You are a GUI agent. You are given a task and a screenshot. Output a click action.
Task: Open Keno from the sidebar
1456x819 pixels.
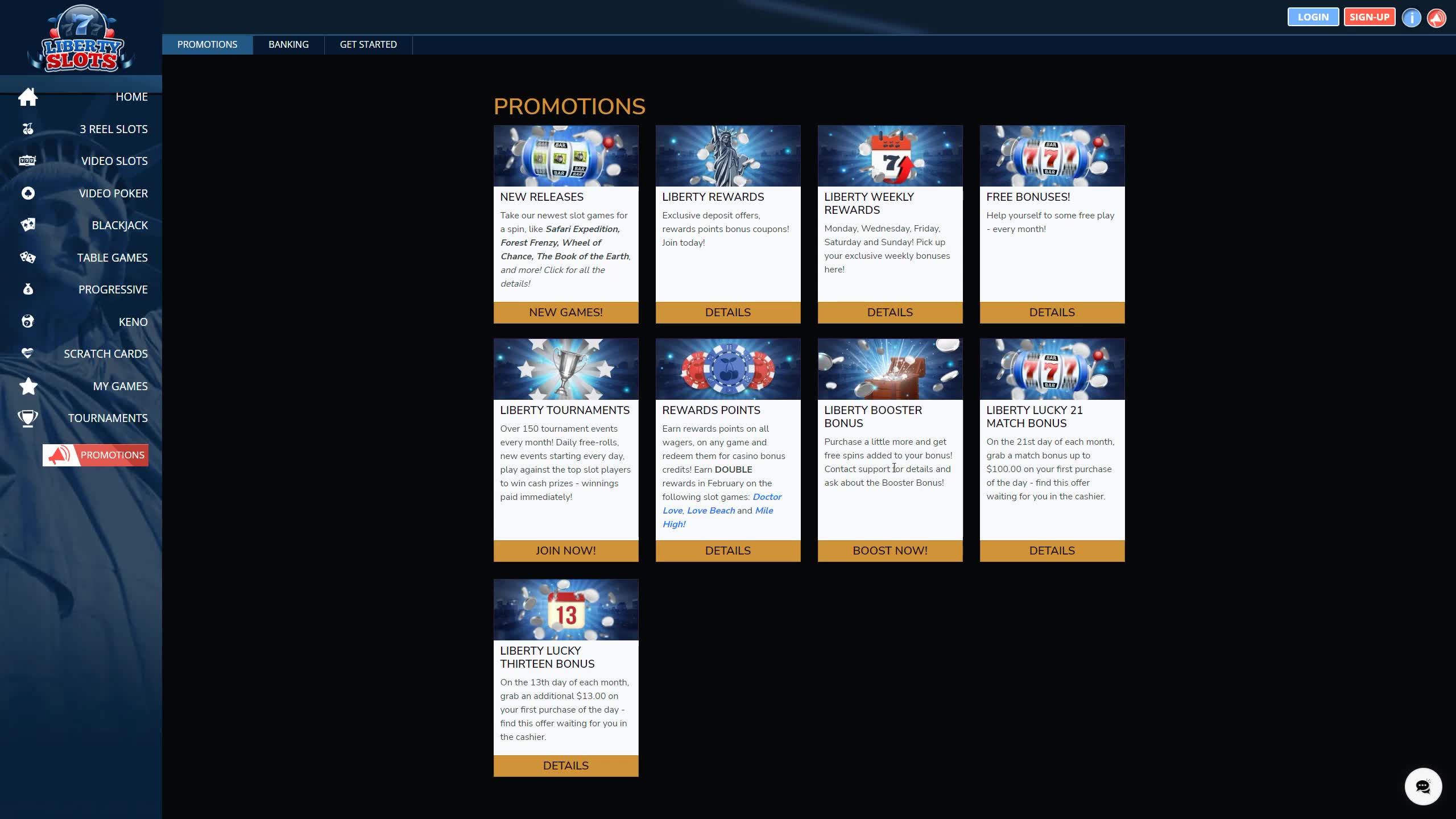133,322
